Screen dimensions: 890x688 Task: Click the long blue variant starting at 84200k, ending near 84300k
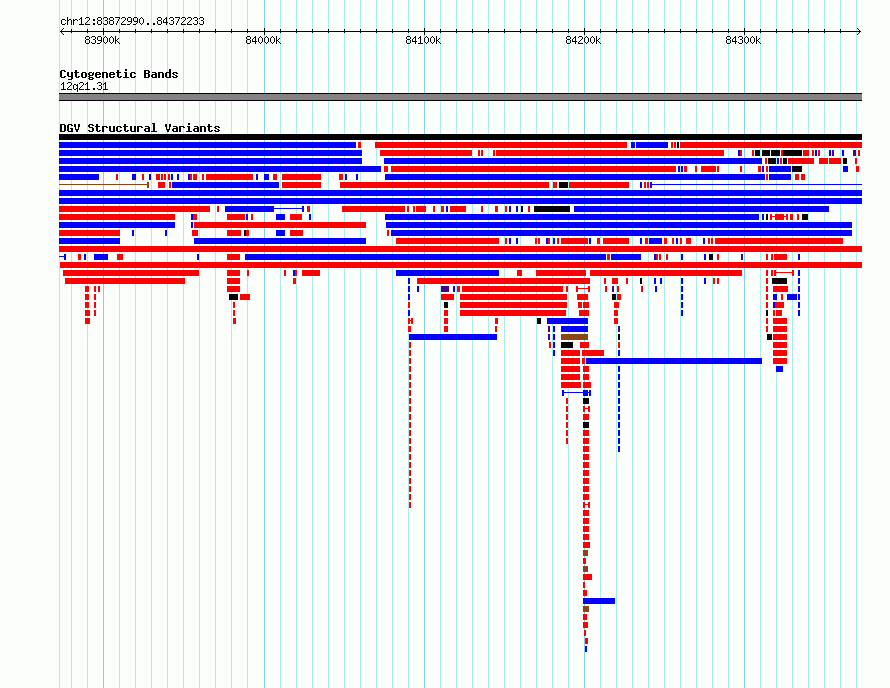coord(674,361)
